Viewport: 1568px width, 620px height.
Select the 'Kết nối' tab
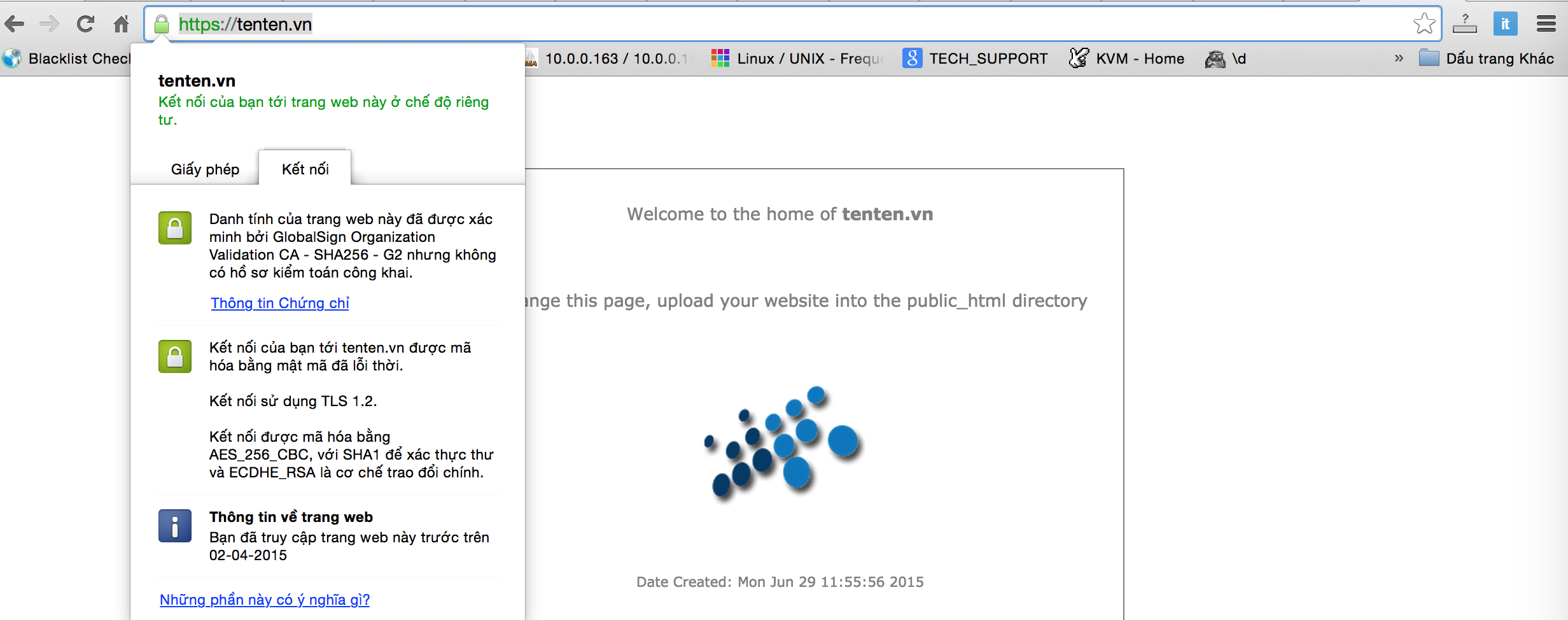click(x=305, y=169)
